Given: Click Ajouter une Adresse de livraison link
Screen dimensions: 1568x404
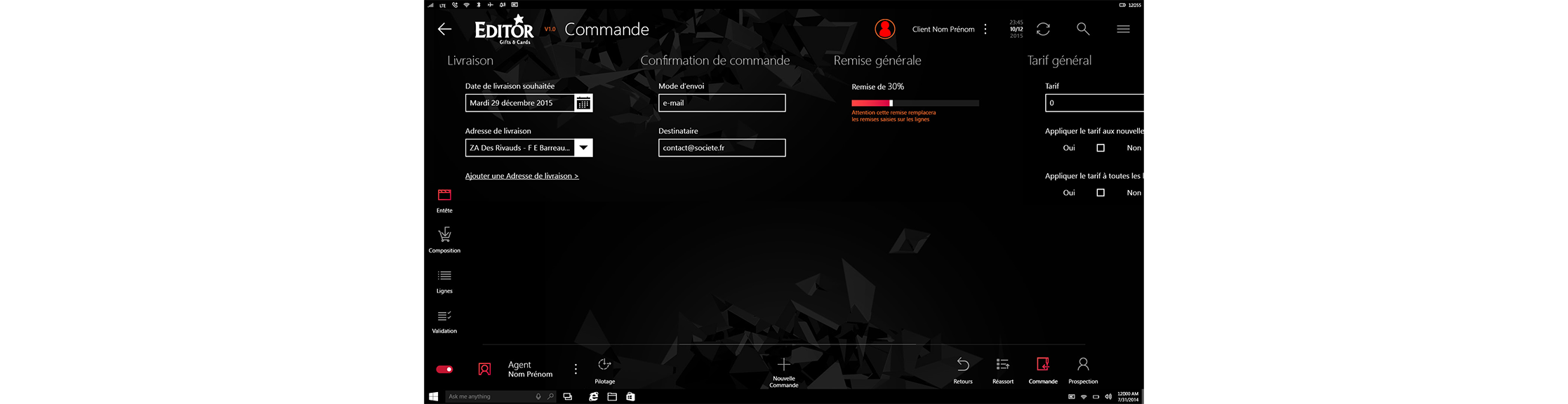Looking at the screenshot, I should click(521, 176).
